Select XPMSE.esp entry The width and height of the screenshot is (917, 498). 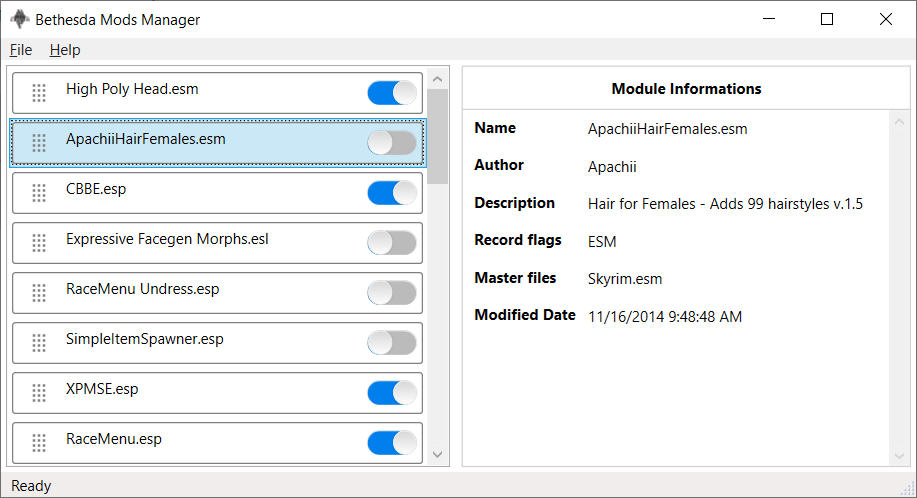[x=217, y=393]
